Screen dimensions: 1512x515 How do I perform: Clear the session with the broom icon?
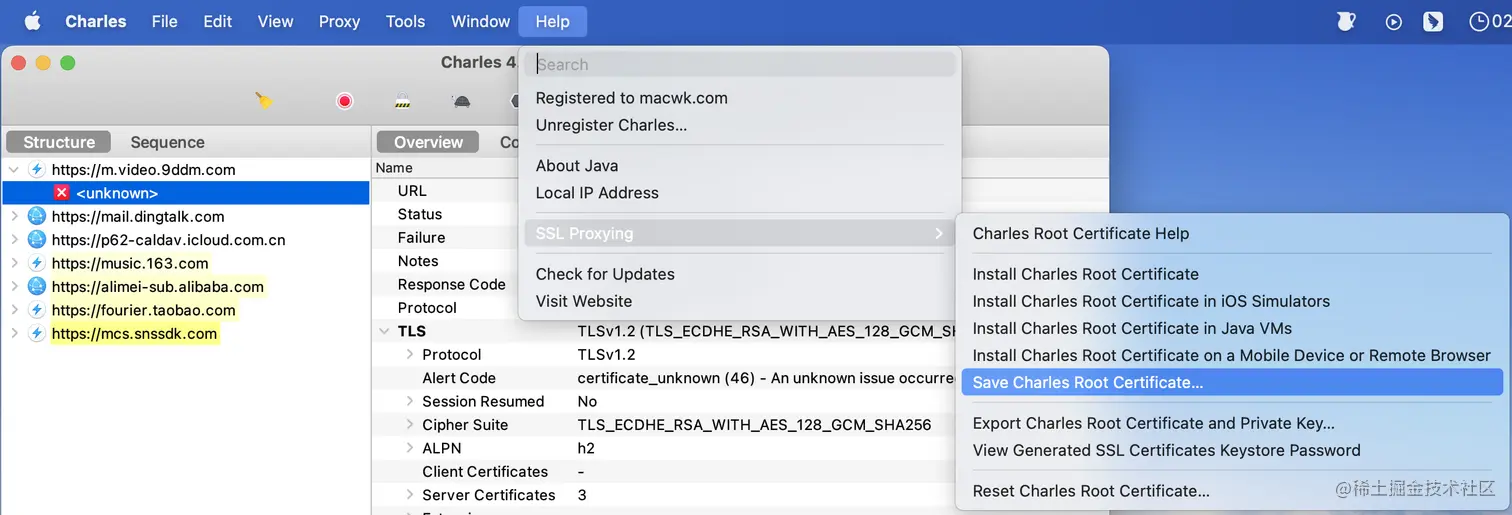click(264, 100)
